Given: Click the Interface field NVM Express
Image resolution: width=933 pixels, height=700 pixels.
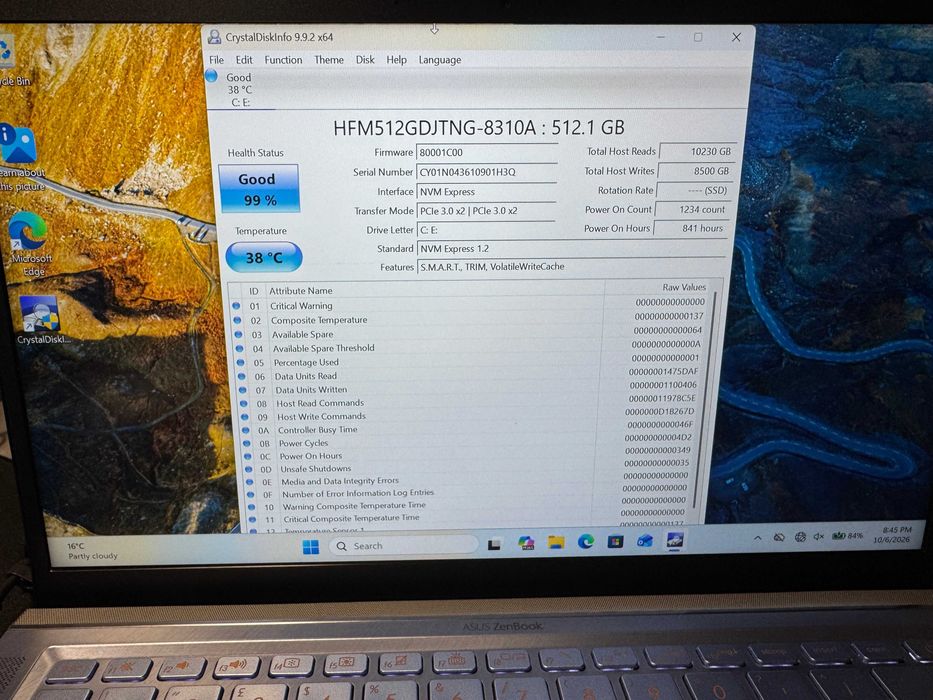Looking at the screenshot, I should point(486,192).
